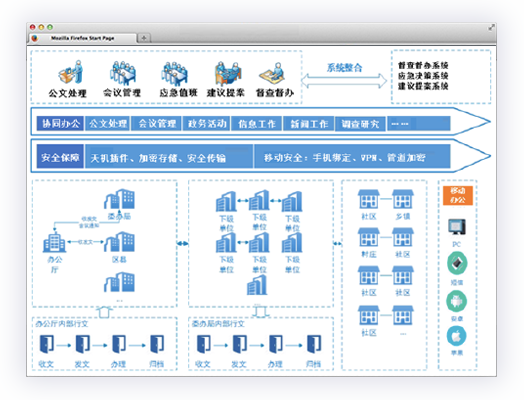
Task: Click the 归档 door icon under 办公厅内部行文
Action: tap(157, 344)
